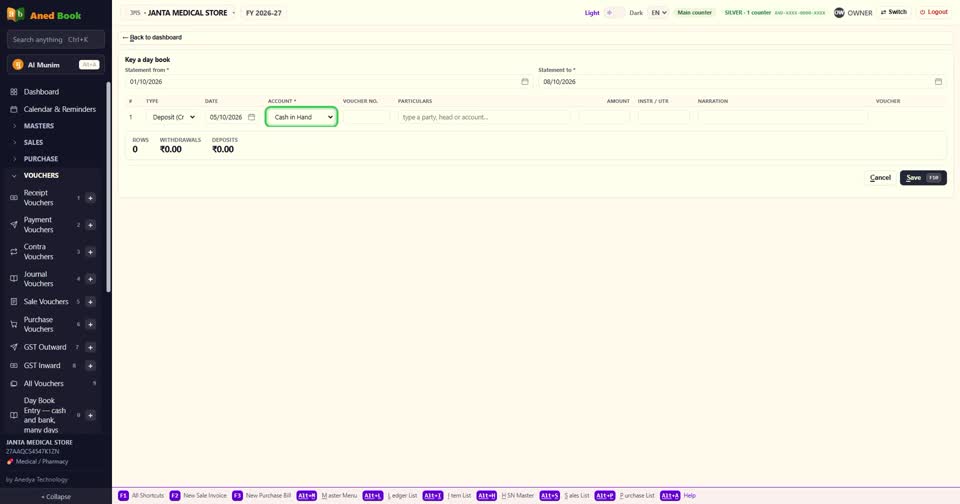Viewport: 960px width, 504px height.
Task: Click Back to dashboard link
Action: click(x=152, y=37)
